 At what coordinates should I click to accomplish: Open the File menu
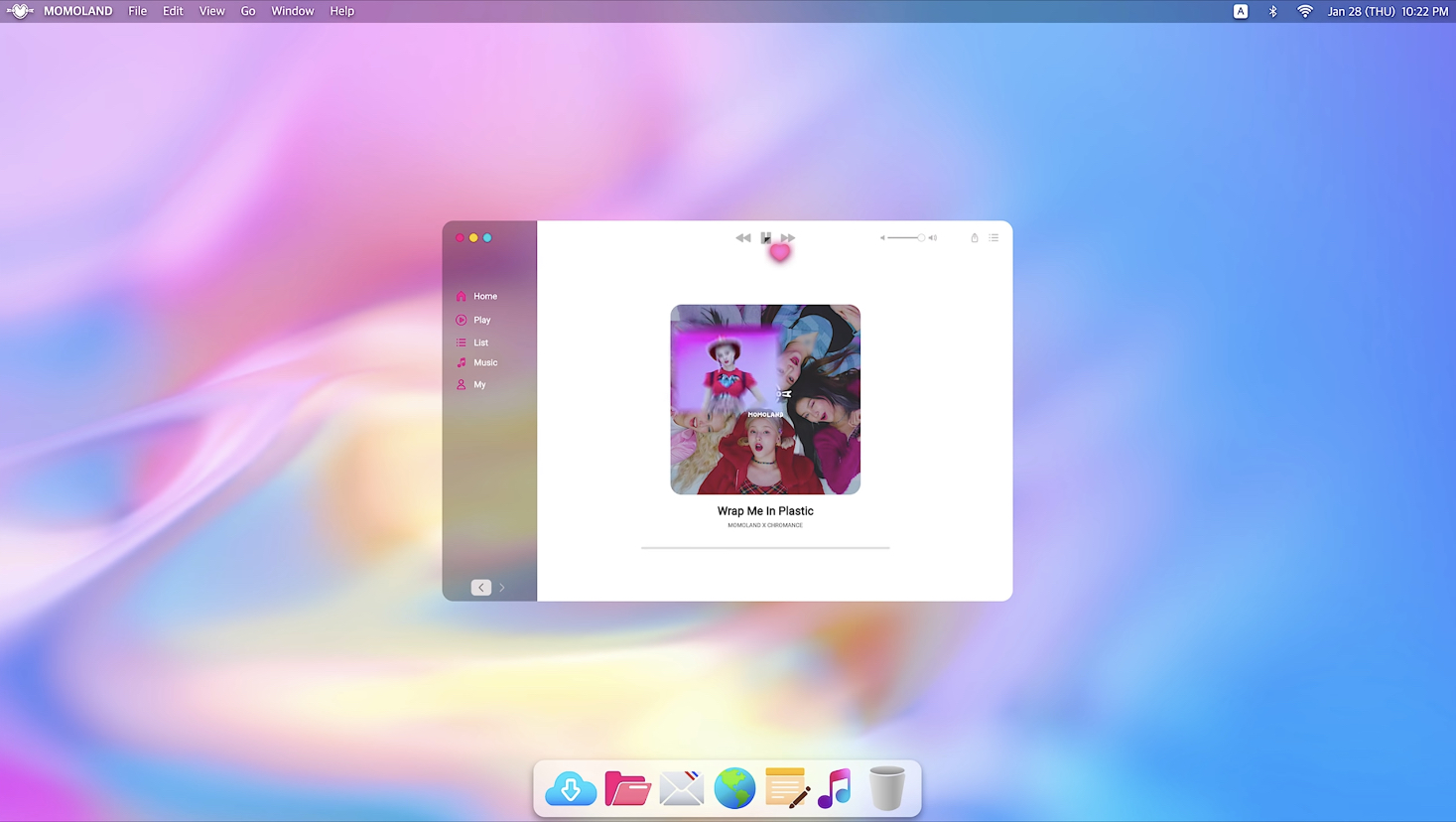coord(138,11)
